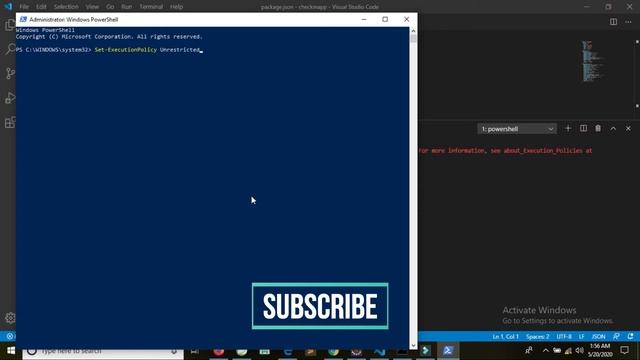The image size is (640, 360).
Task: Open the Windows Action Center icon
Action: click(x=624, y=350)
